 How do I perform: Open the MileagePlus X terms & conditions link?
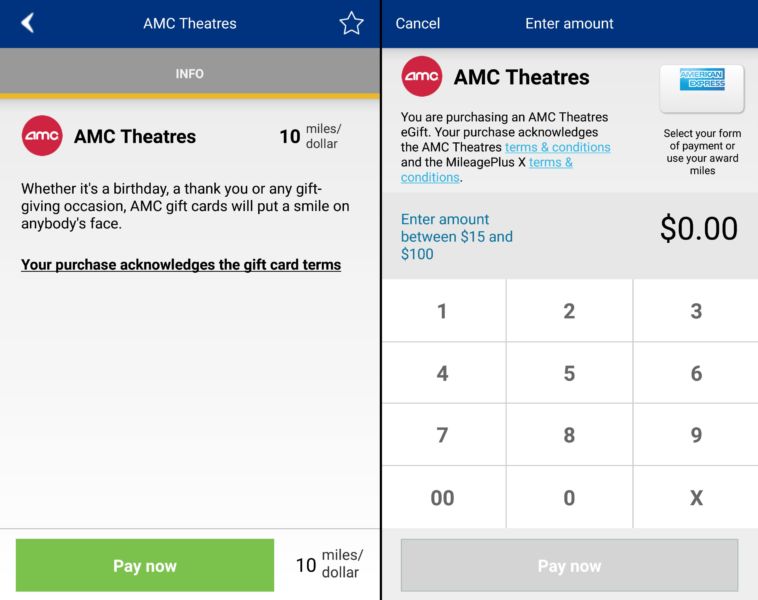486,170
